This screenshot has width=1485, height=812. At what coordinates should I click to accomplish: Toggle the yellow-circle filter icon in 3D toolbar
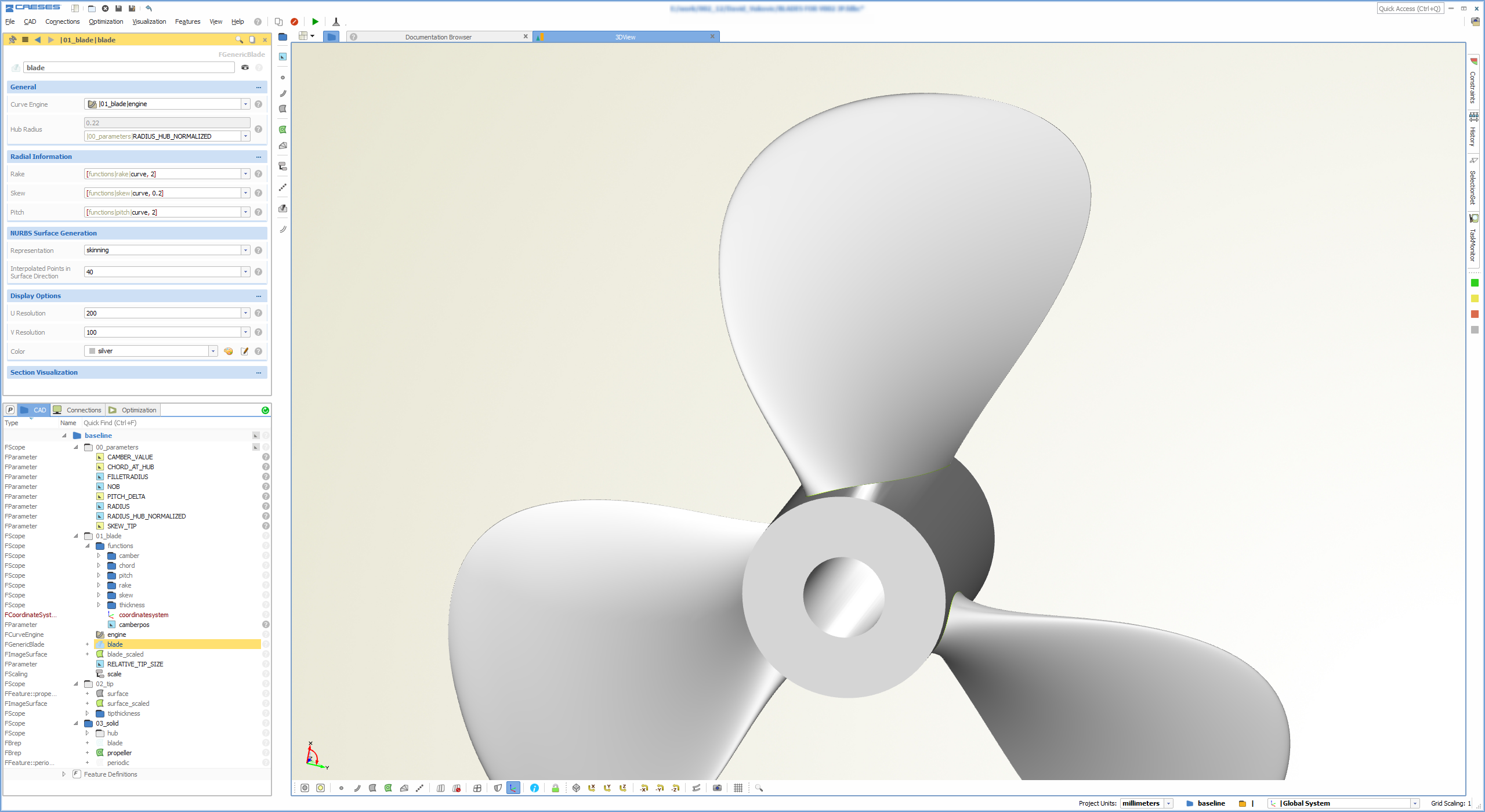click(x=320, y=788)
